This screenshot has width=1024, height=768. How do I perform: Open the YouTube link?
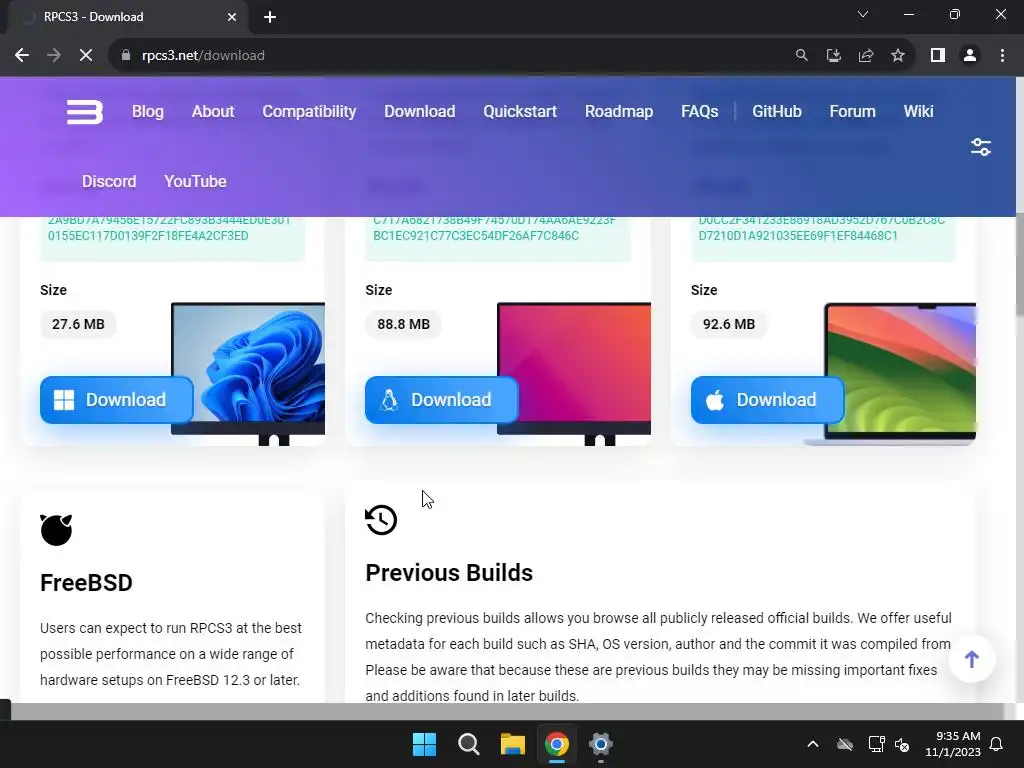coord(195,182)
